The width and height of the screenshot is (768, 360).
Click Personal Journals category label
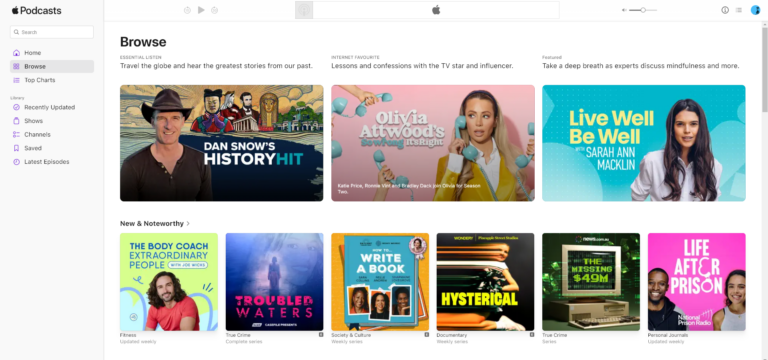(x=668, y=336)
